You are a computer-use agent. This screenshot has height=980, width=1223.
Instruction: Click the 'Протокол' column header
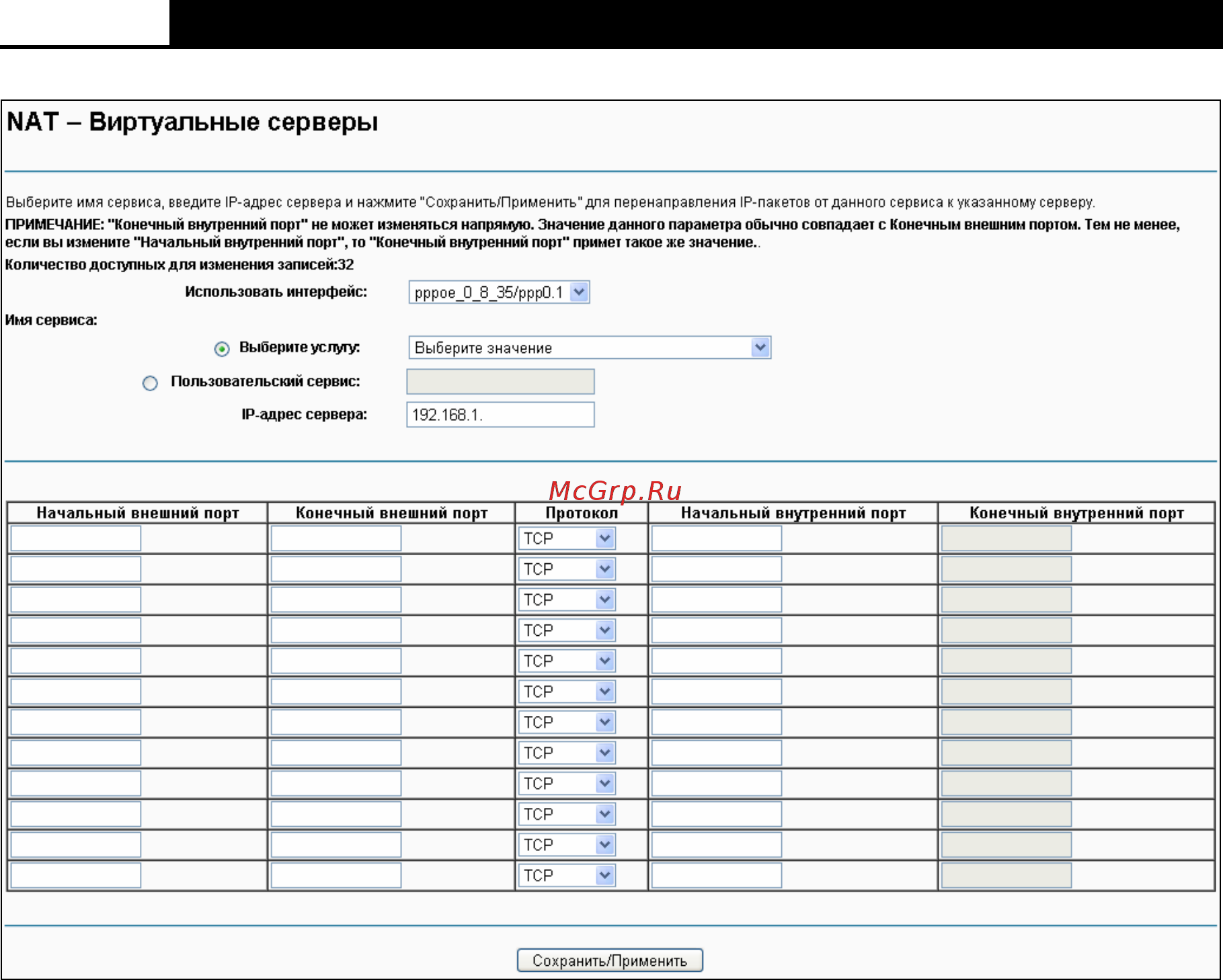point(582,513)
